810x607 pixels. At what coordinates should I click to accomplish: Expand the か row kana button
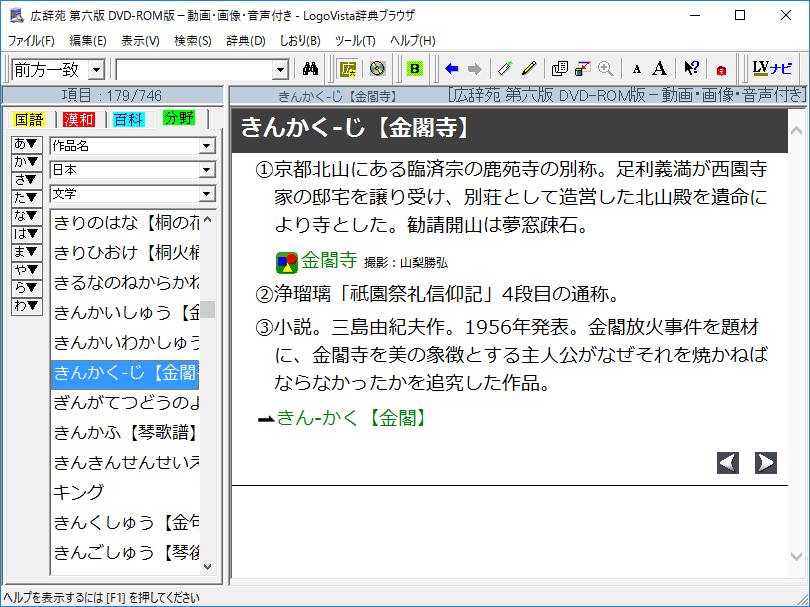(x=27, y=162)
